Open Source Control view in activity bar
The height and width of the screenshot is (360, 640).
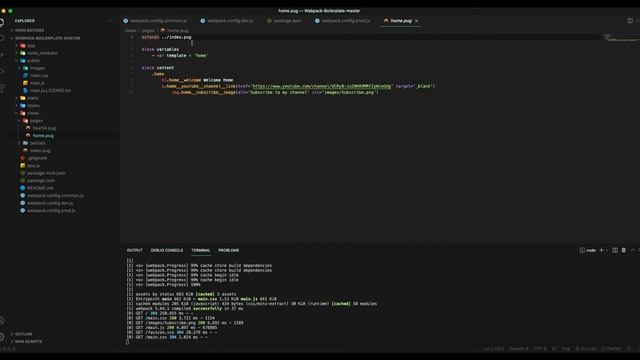click(x=2, y=55)
